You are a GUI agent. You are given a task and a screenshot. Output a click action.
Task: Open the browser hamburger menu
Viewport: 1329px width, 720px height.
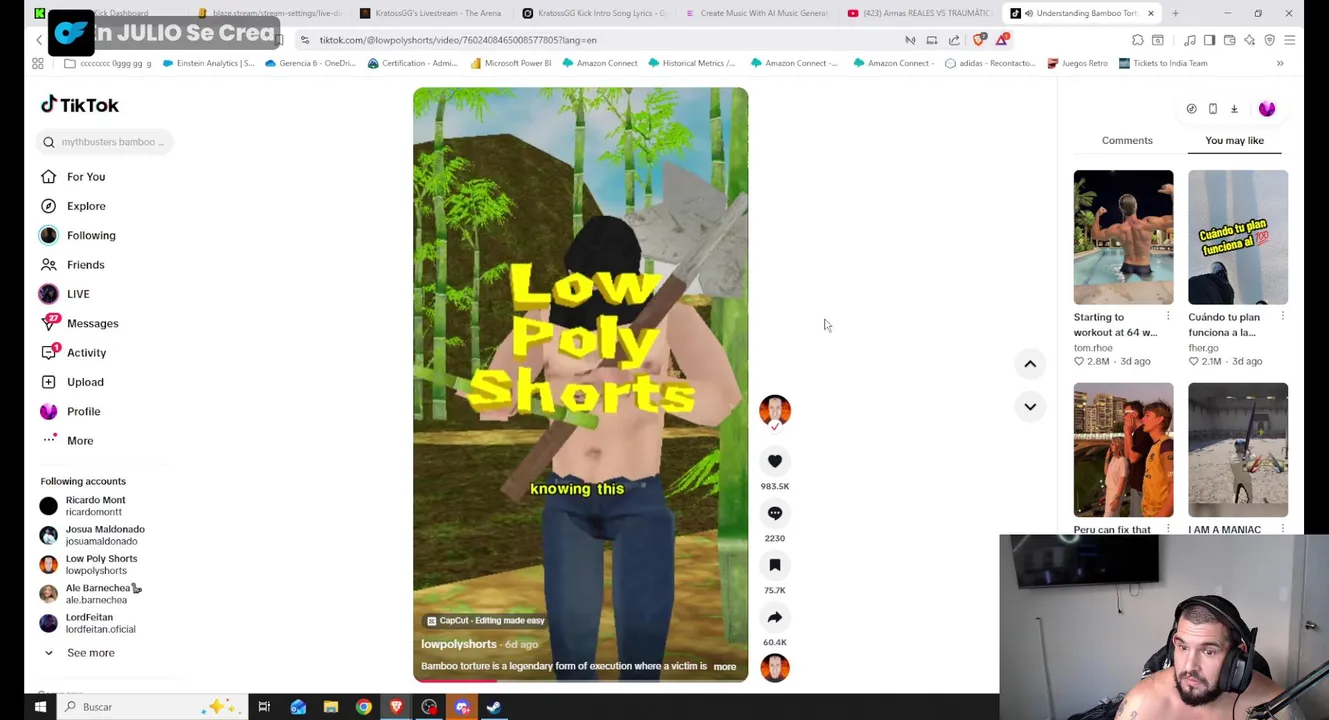tap(1289, 40)
